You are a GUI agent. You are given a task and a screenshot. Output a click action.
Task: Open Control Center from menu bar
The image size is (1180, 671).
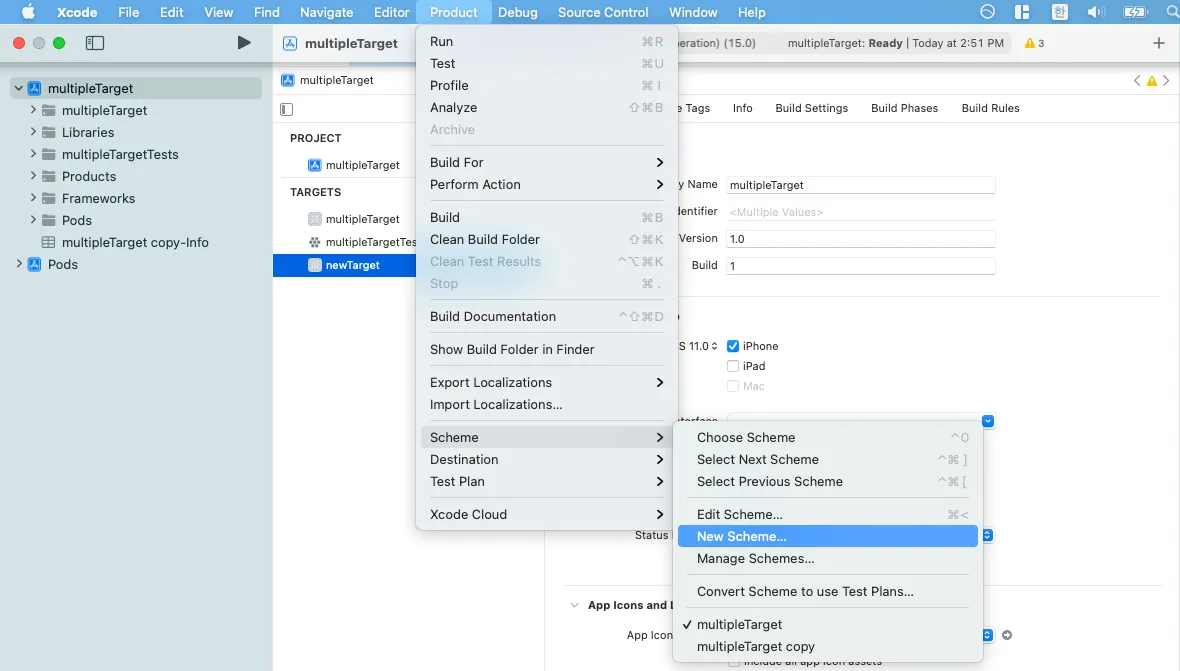(x=1022, y=12)
